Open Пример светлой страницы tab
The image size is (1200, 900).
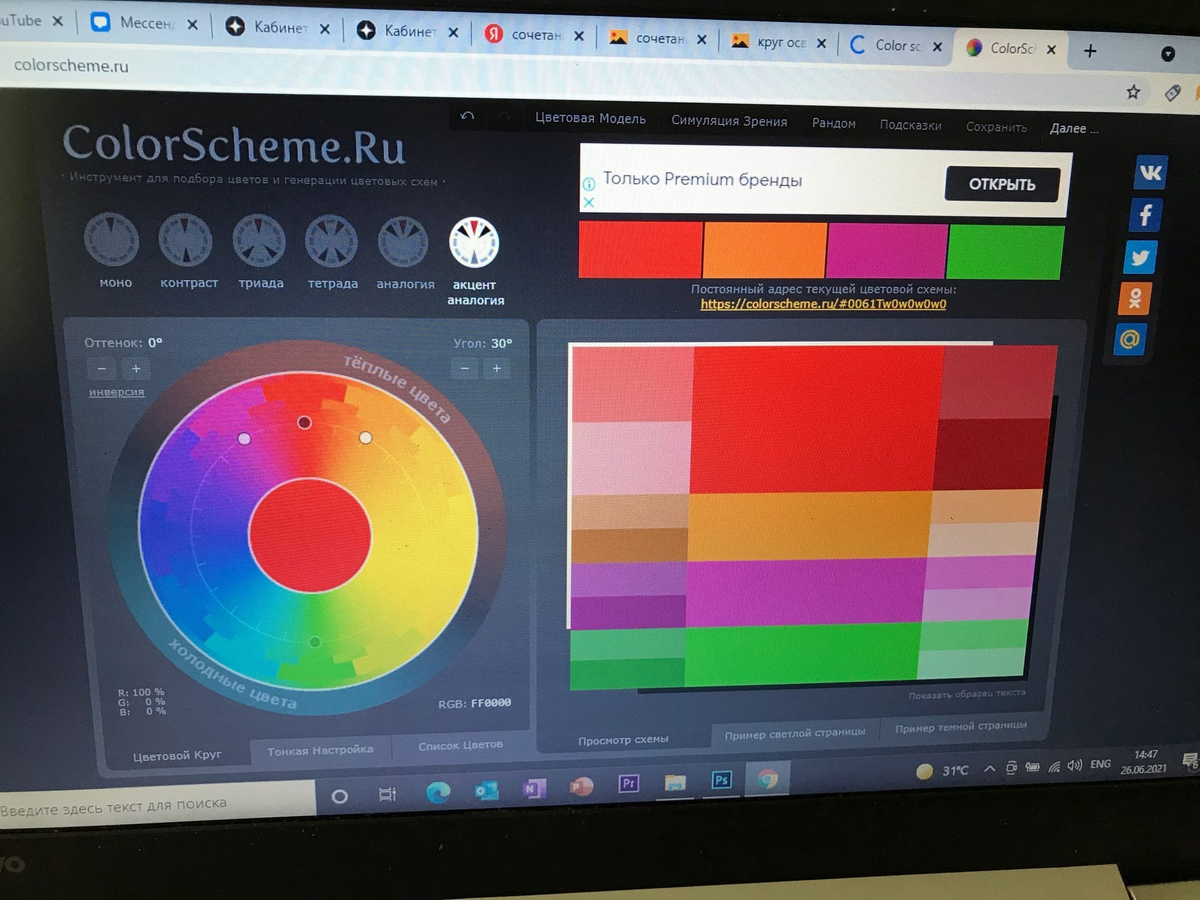(795, 733)
